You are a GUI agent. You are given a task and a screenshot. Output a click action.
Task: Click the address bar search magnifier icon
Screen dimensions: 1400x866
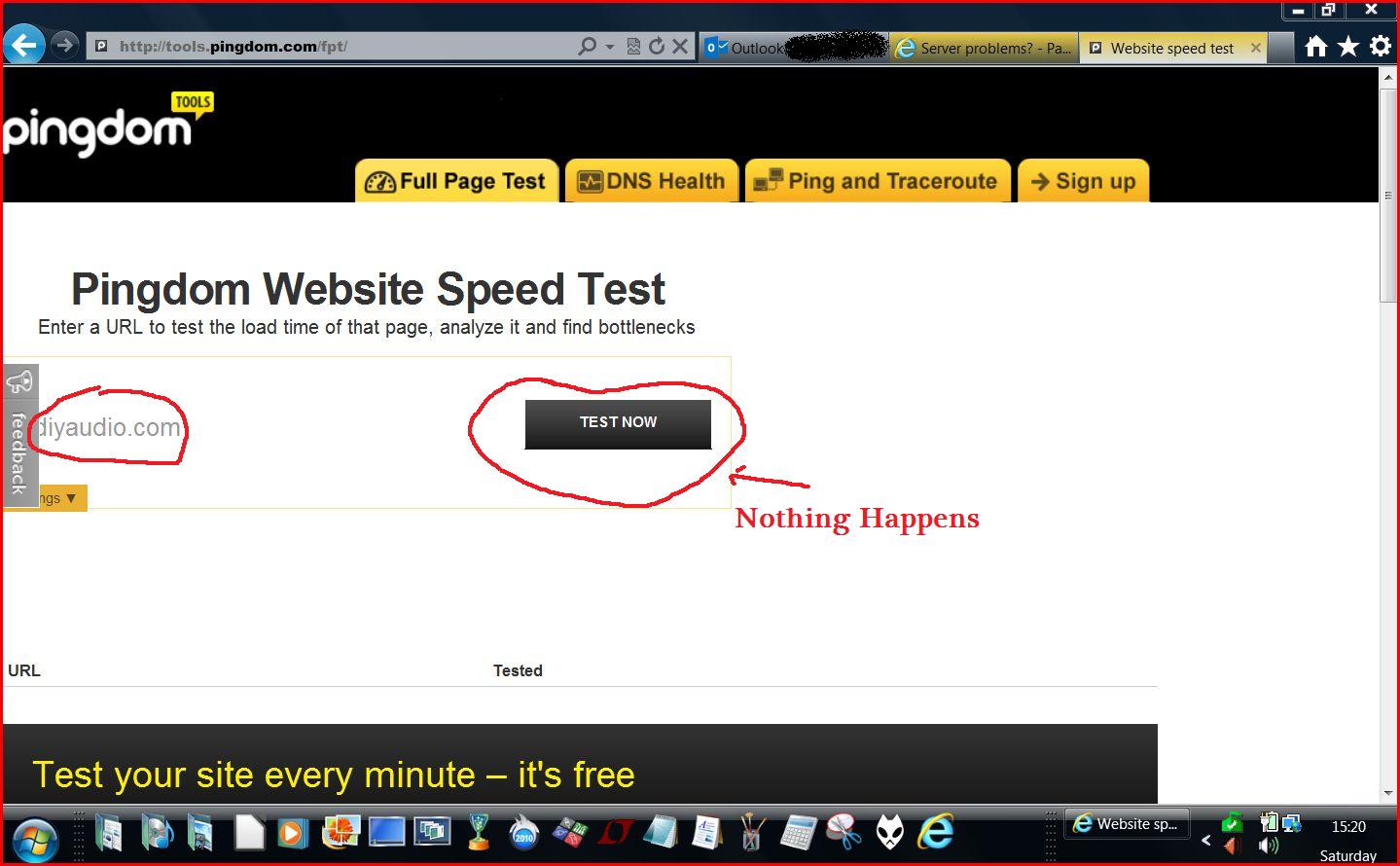pos(587,46)
